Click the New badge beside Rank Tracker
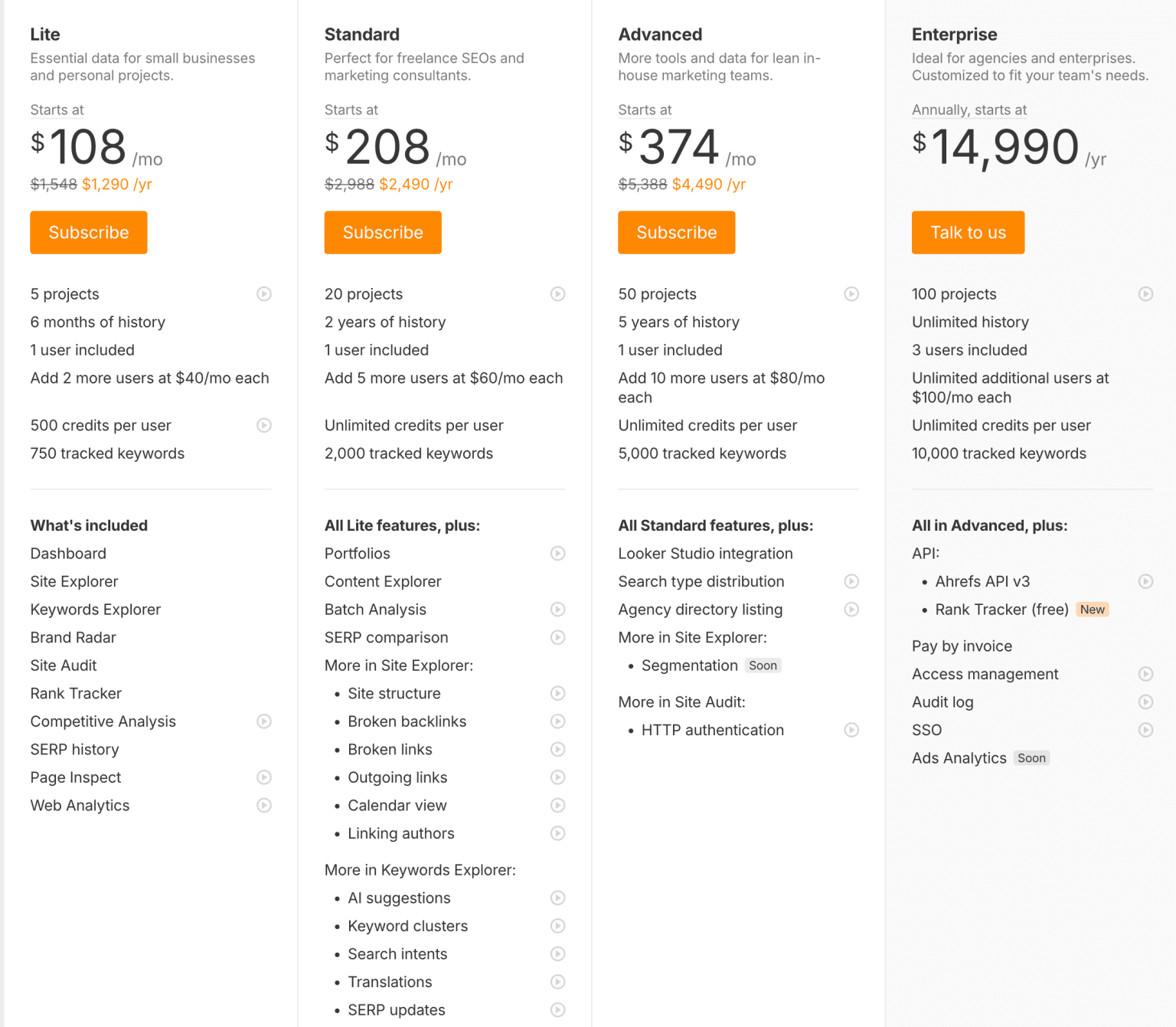 pyautogui.click(x=1093, y=610)
